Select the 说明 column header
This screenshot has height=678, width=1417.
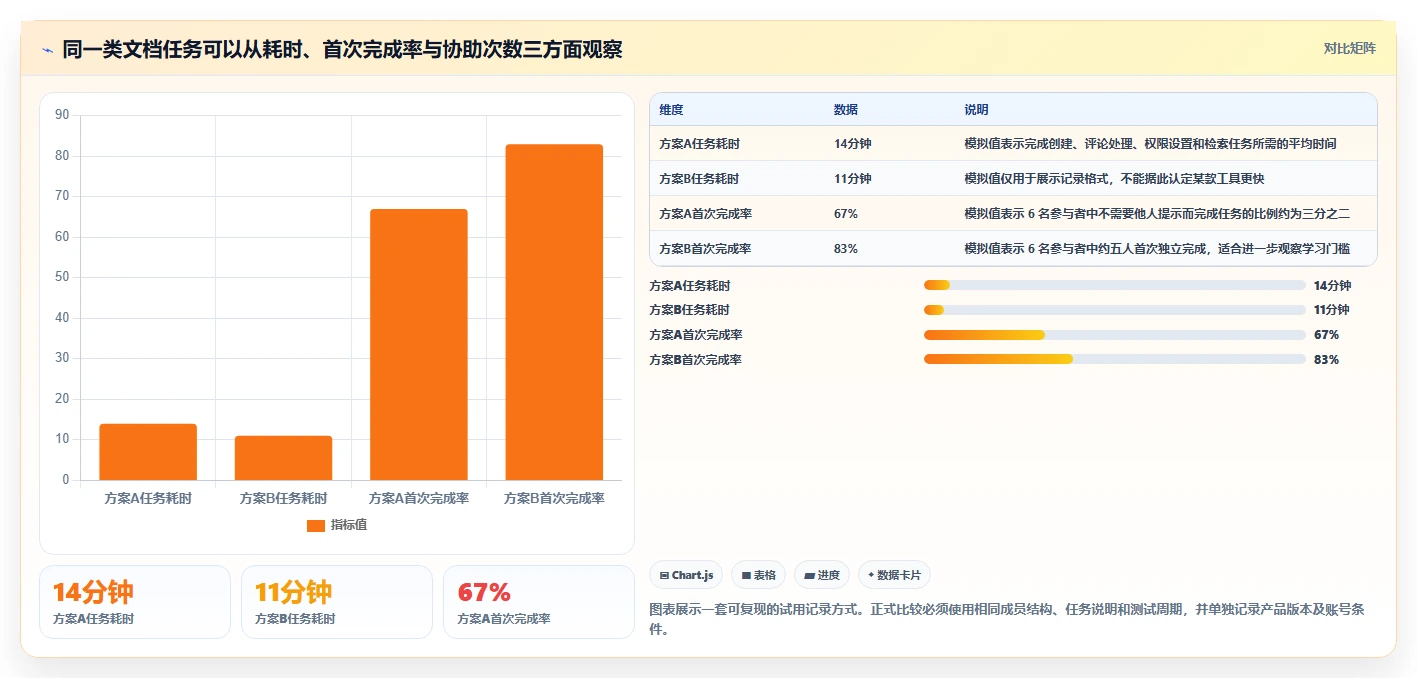tap(976, 110)
